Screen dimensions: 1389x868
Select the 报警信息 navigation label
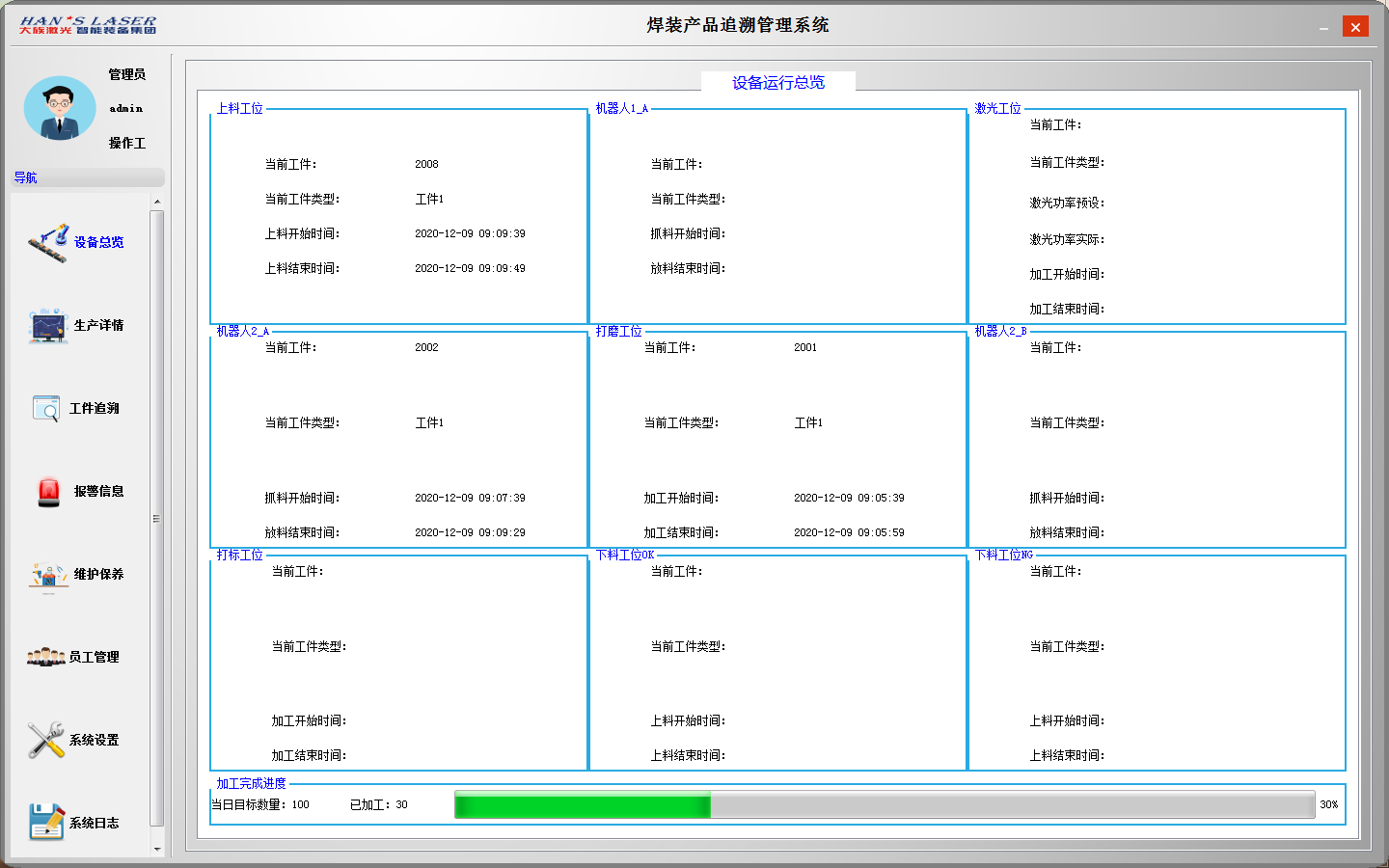[99, 492]
